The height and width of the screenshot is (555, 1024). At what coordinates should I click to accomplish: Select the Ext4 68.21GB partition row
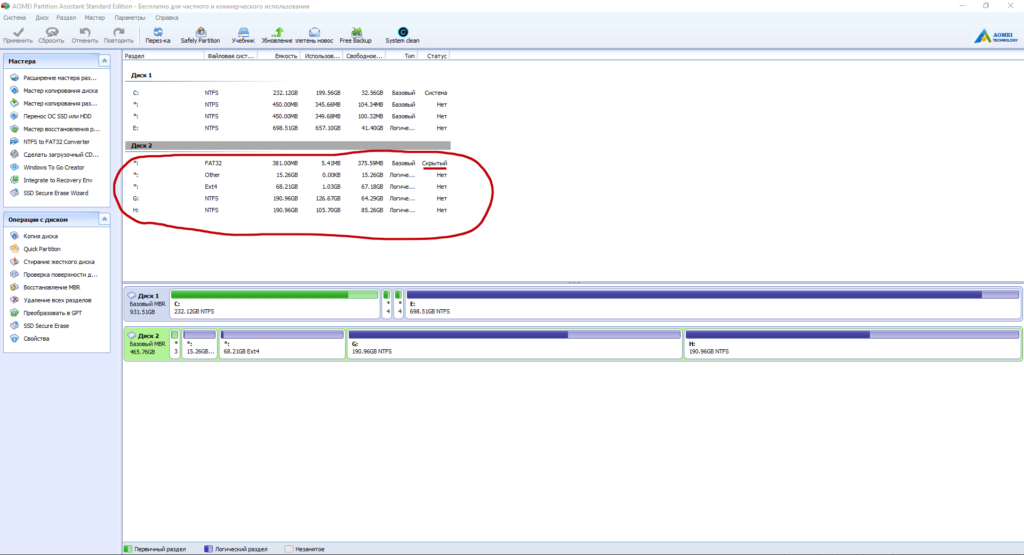[290, 186]
